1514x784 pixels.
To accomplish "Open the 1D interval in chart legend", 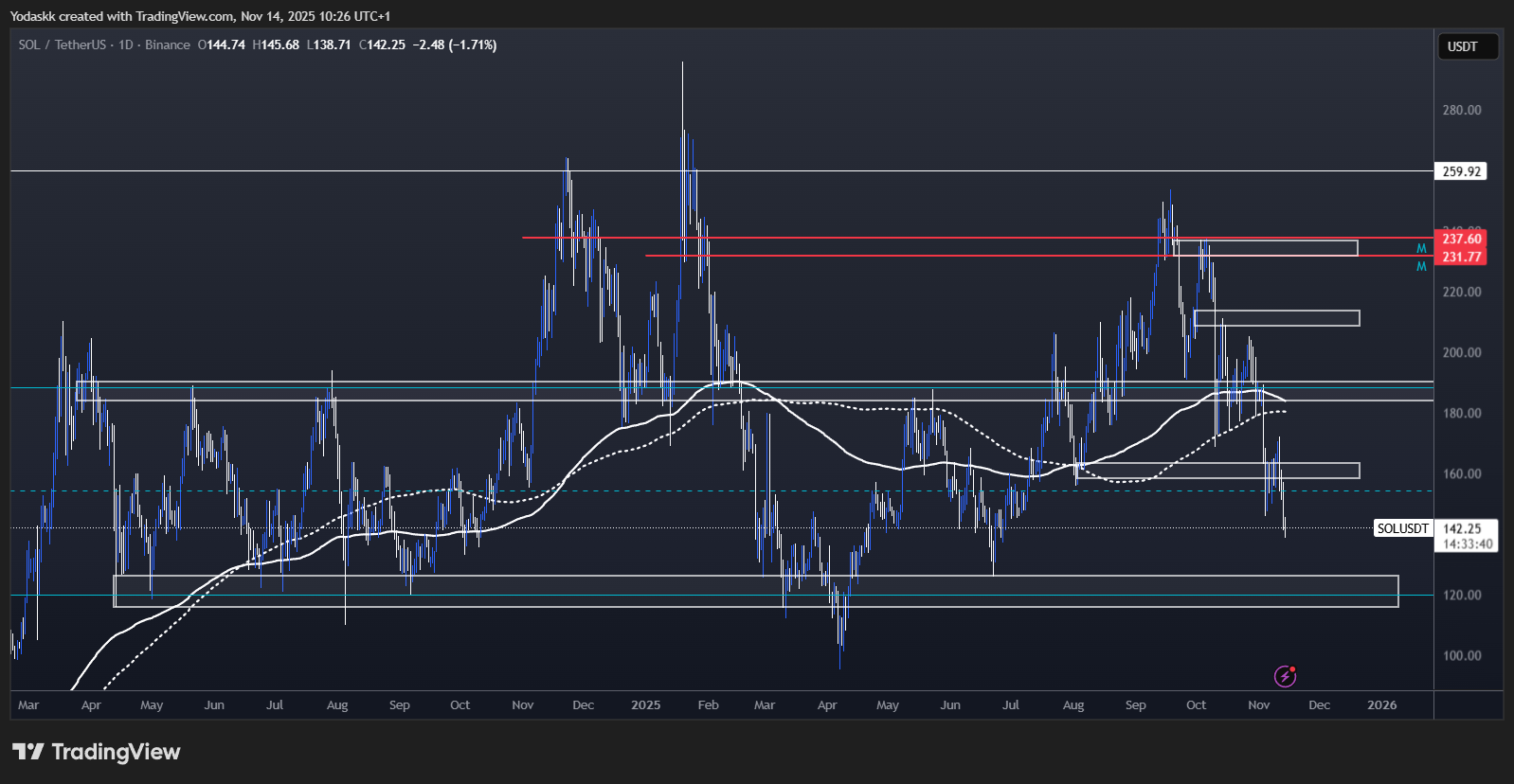I will point(125,45).
